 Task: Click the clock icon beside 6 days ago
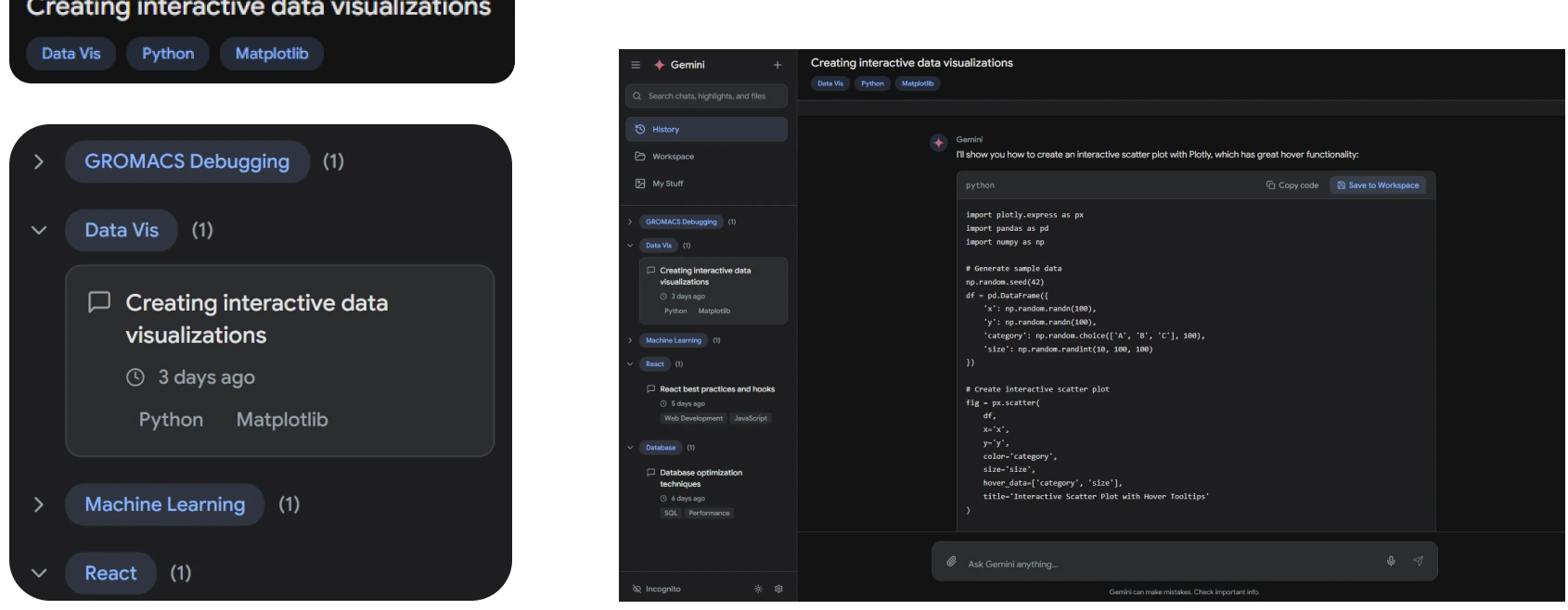pos(663,499)
